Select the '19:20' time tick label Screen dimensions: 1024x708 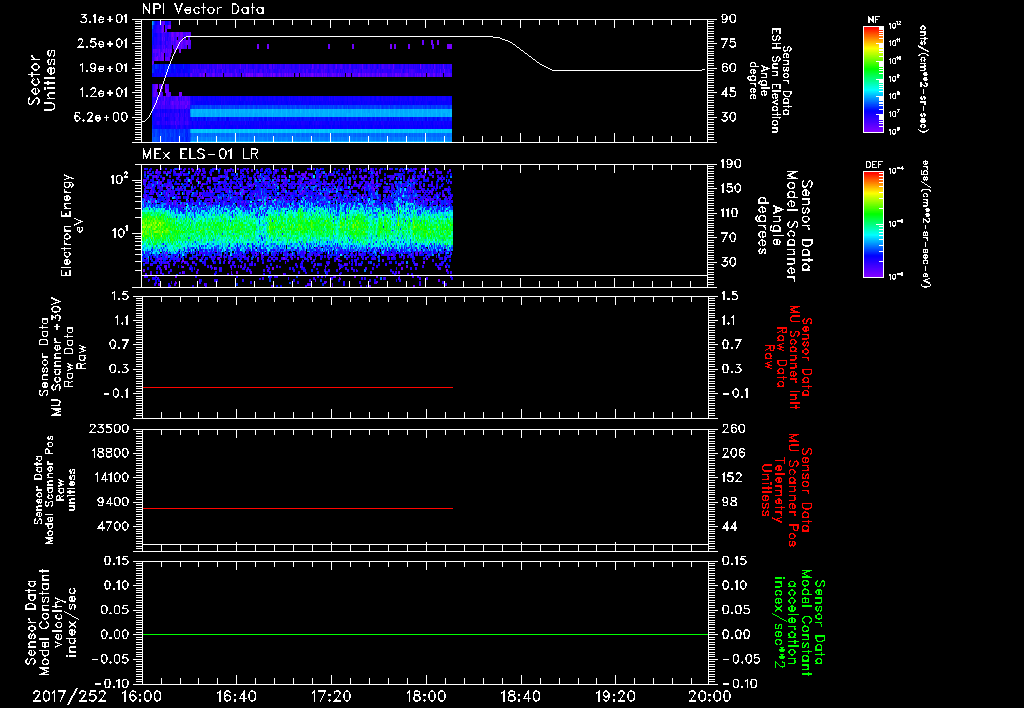(615, 696)
